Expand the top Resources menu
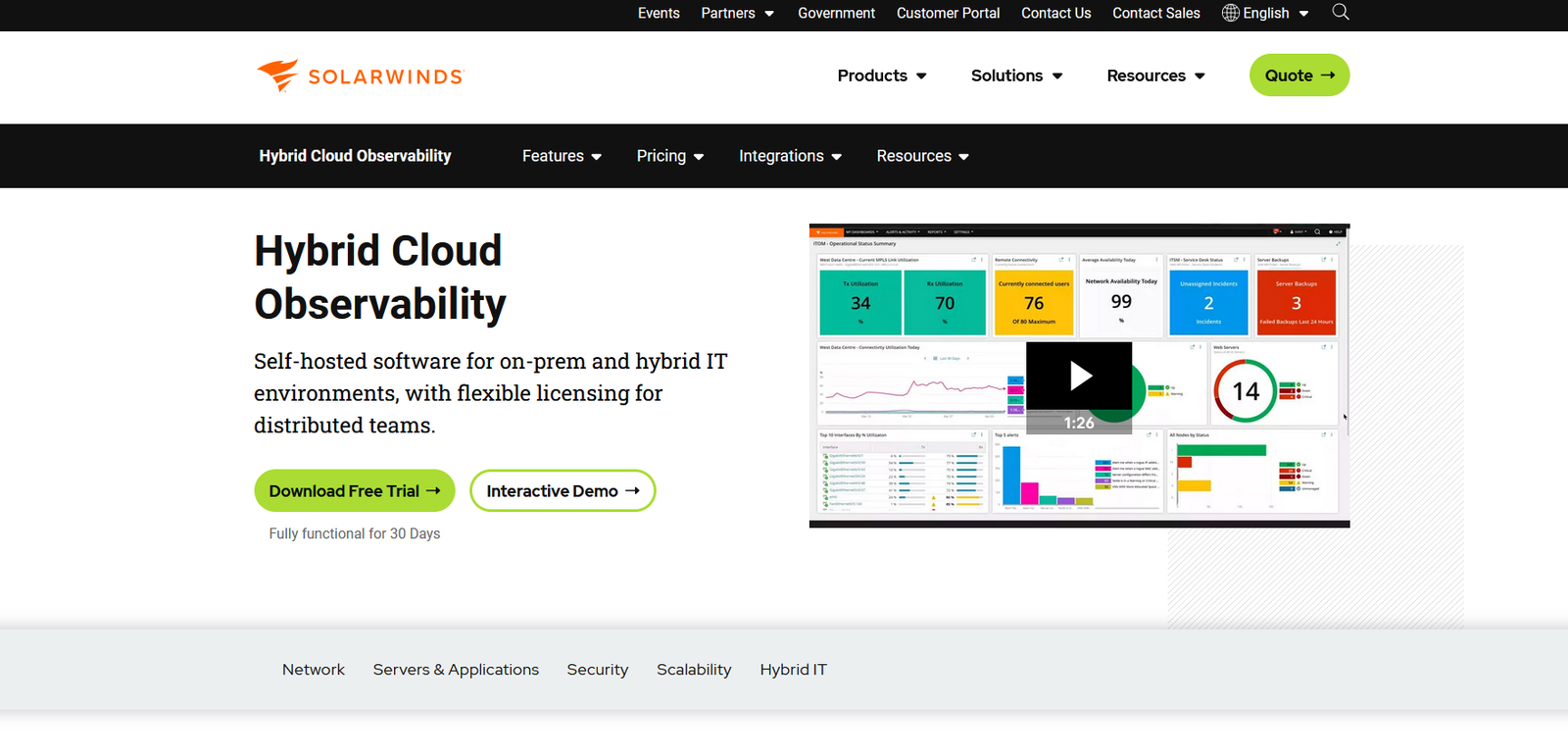The image size is (1568, 756). pyautogui.click(x=1156, y=76)
